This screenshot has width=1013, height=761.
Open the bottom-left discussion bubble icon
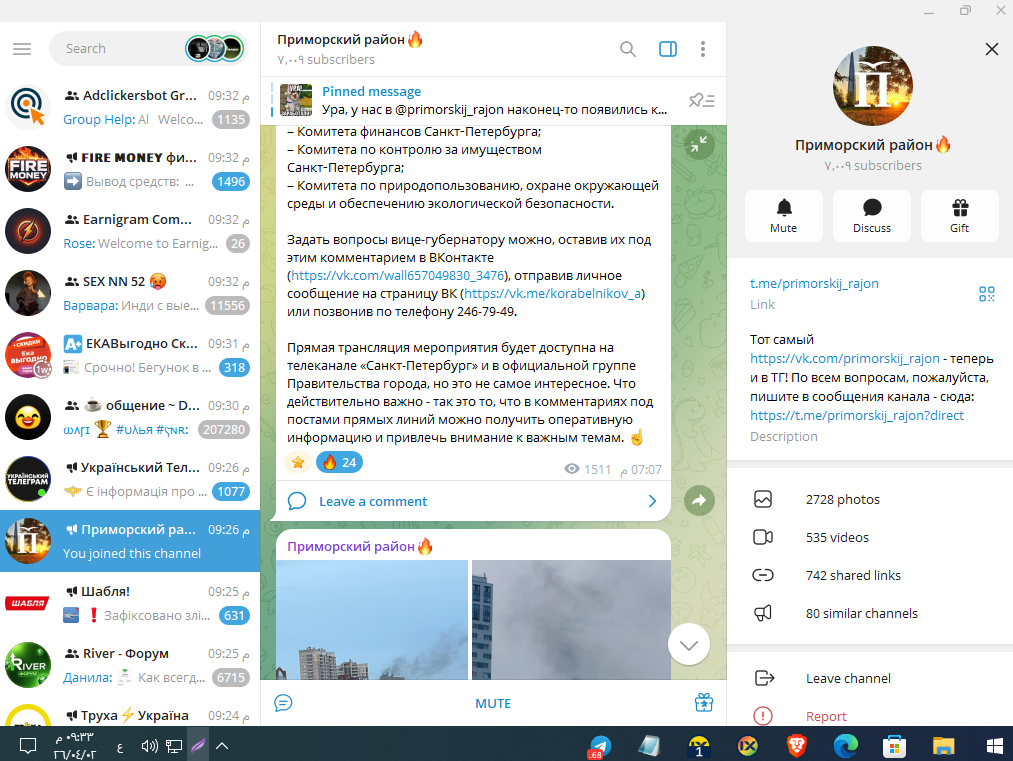tap(283, 703)
